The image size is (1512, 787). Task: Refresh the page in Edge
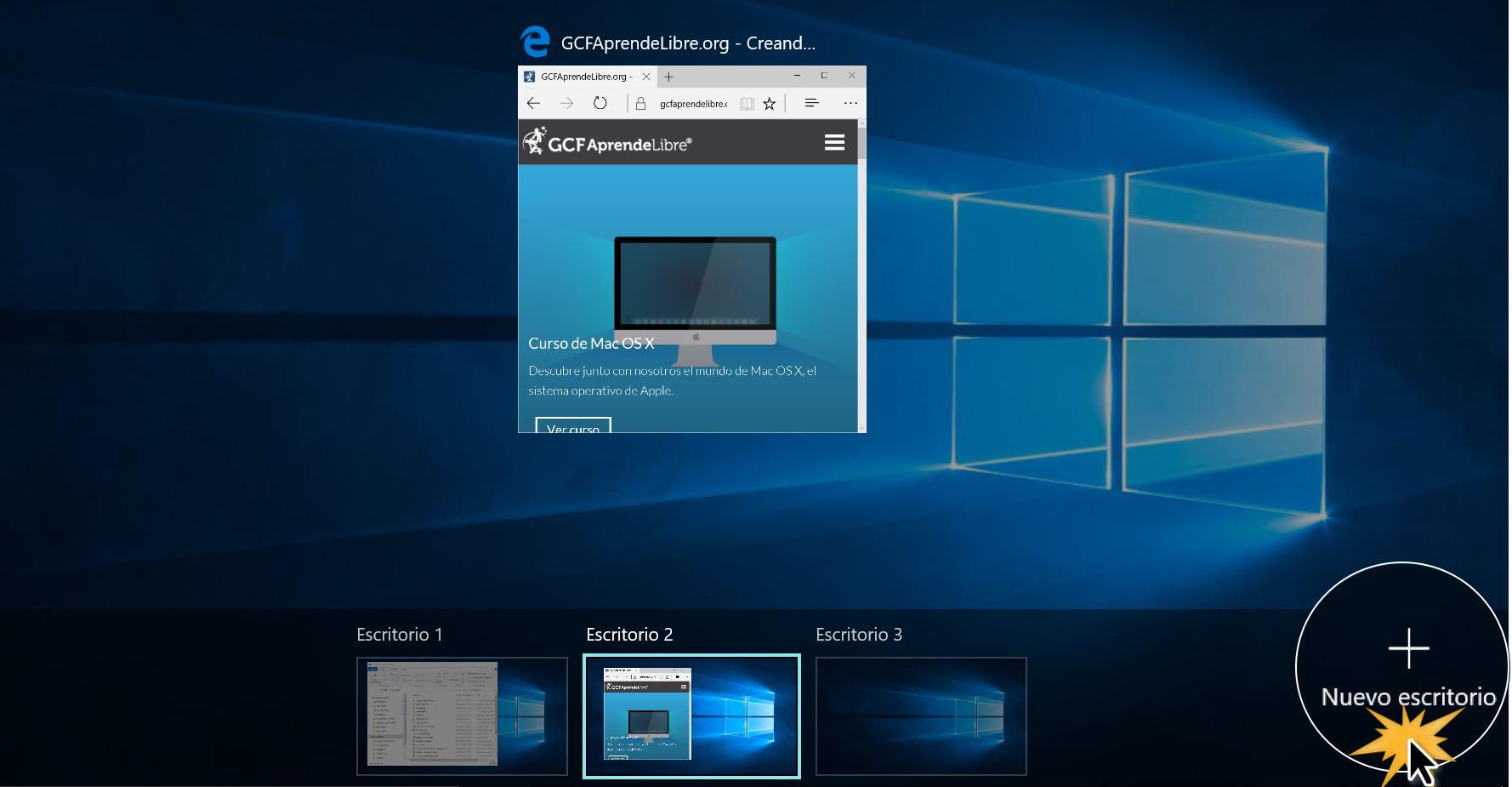click(600, 103)
